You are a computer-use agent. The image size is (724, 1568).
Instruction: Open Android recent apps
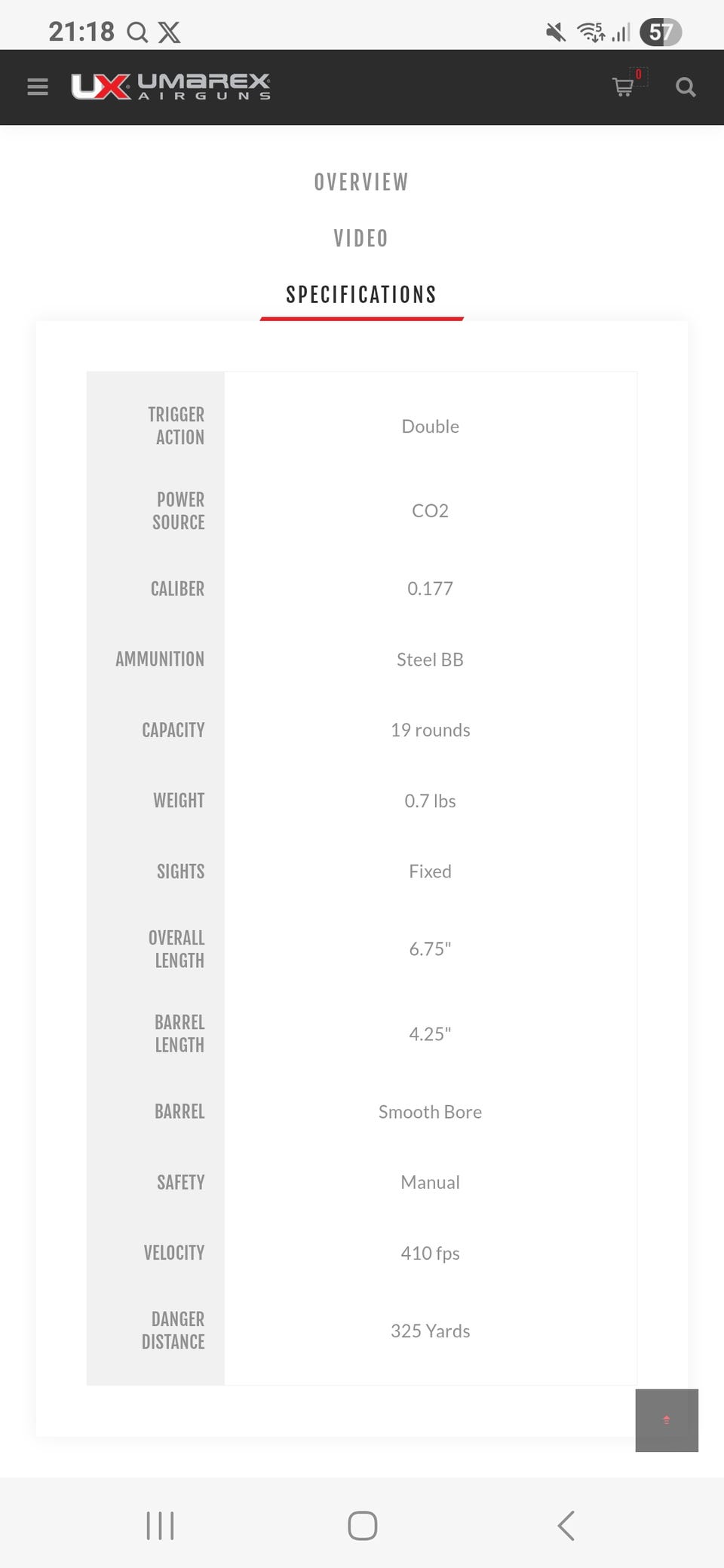[160, 1526]
